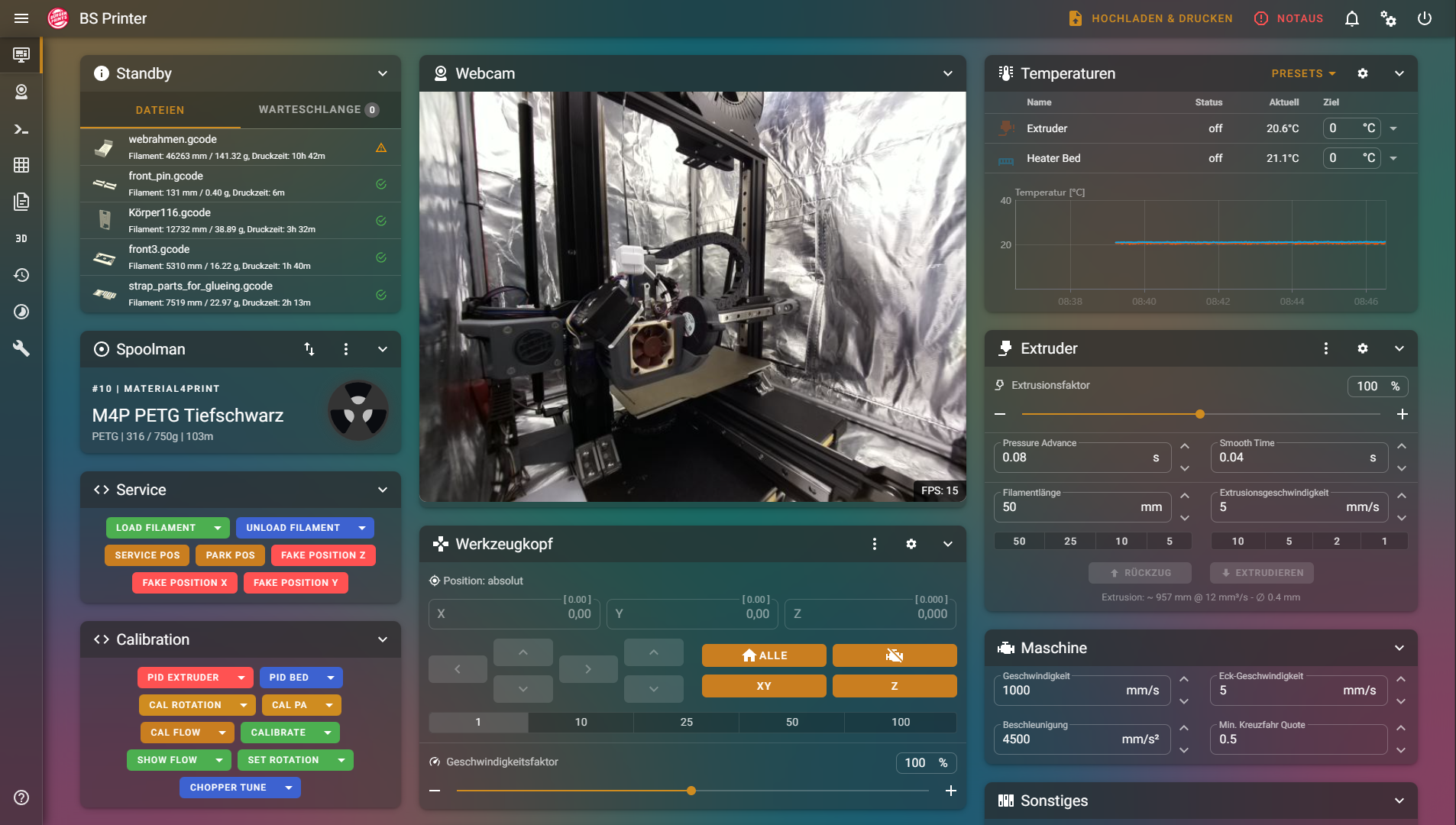The width and height of the screenshot is (1456, 825).
Task: Select the 25 mm filament length preset
Action: (1070, 541)
